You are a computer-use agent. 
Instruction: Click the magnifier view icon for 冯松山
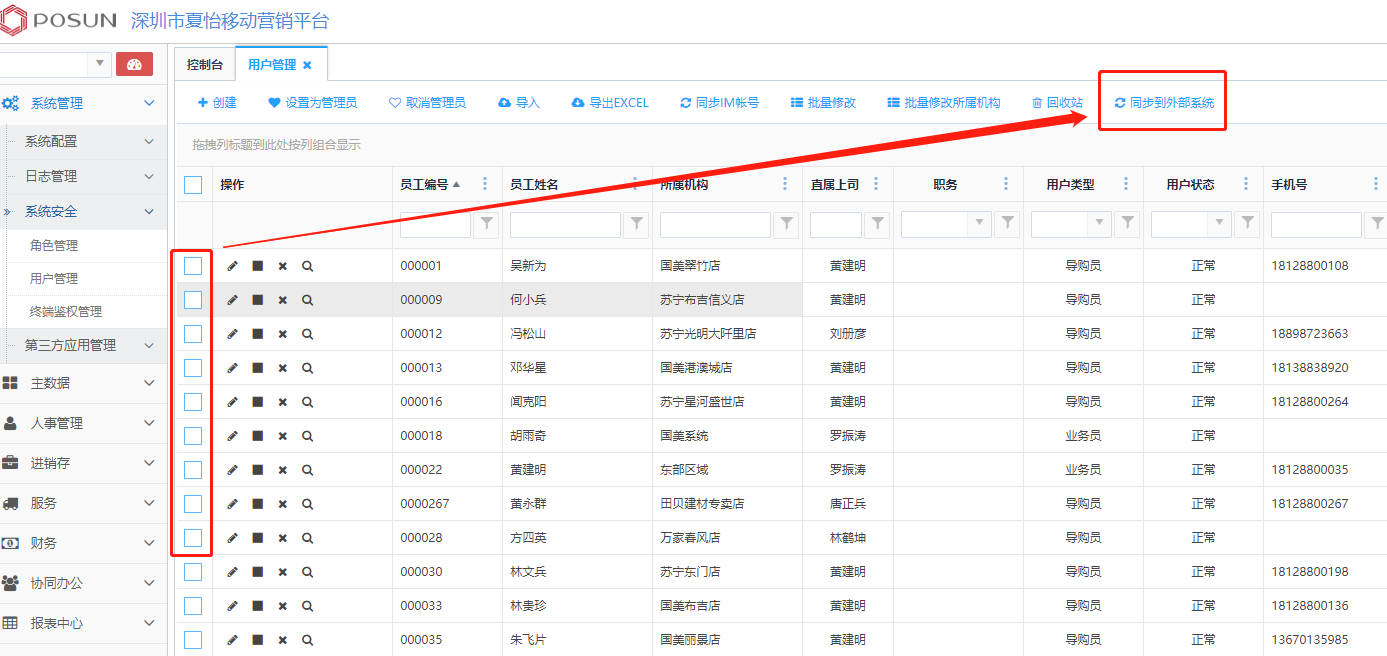[x=307, y=334]
